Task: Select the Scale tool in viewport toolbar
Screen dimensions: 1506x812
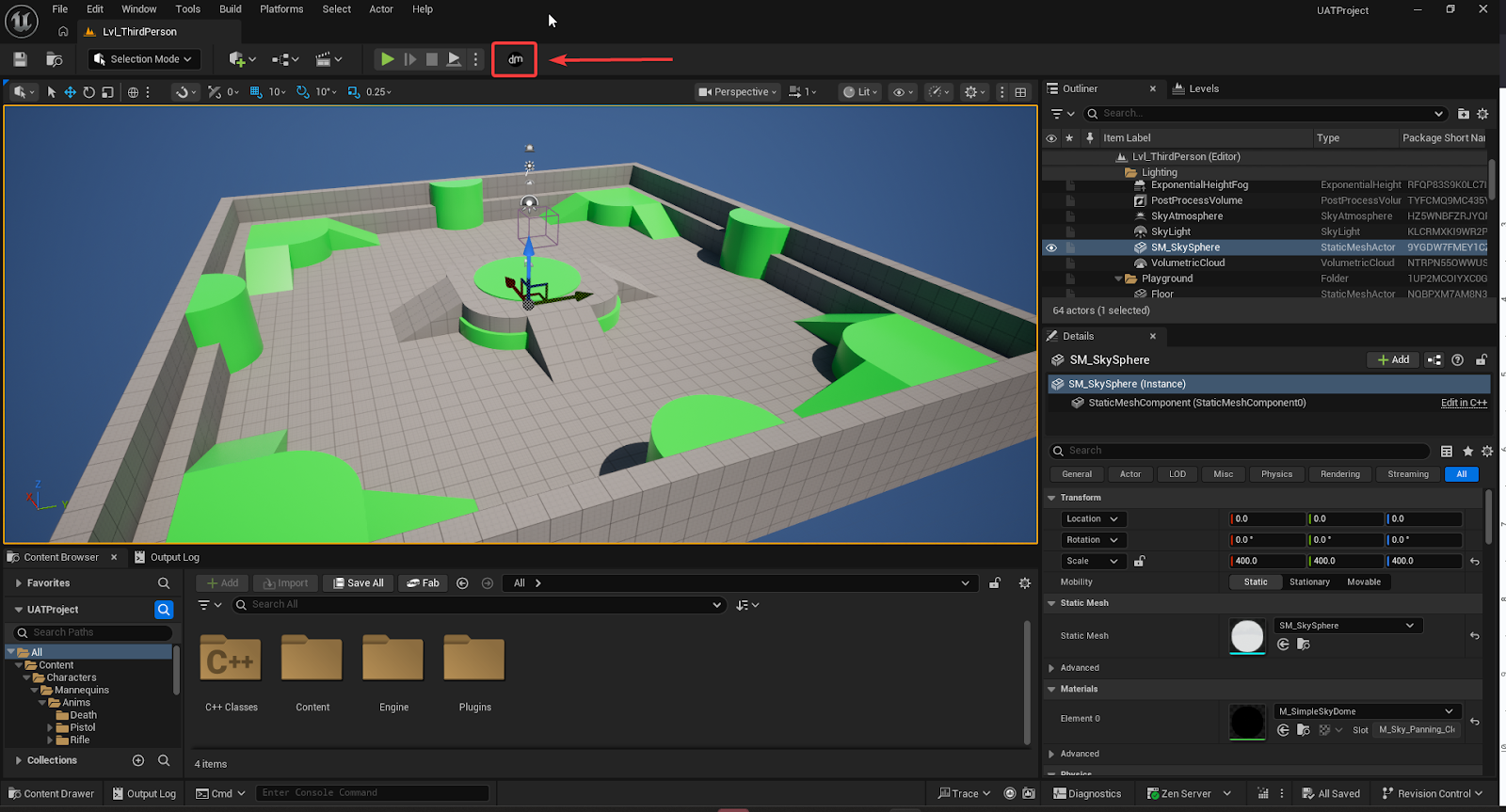Action: point(107,92)
